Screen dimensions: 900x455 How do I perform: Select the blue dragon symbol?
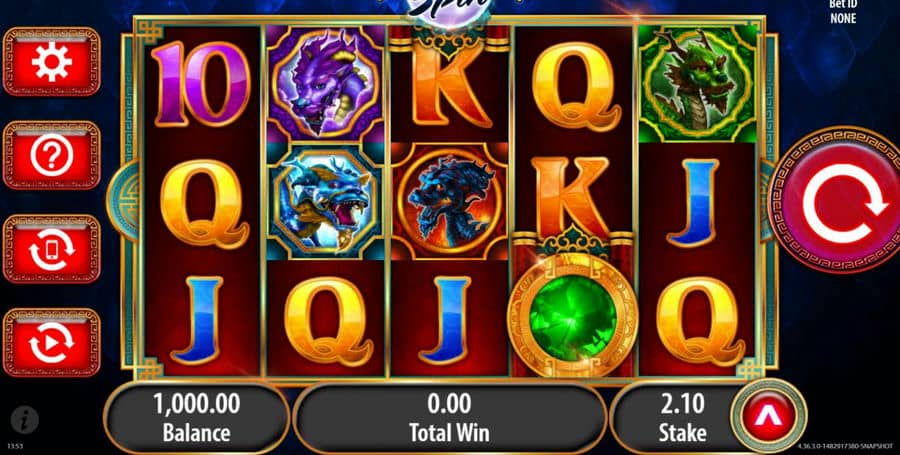click(x=325, y=201)
